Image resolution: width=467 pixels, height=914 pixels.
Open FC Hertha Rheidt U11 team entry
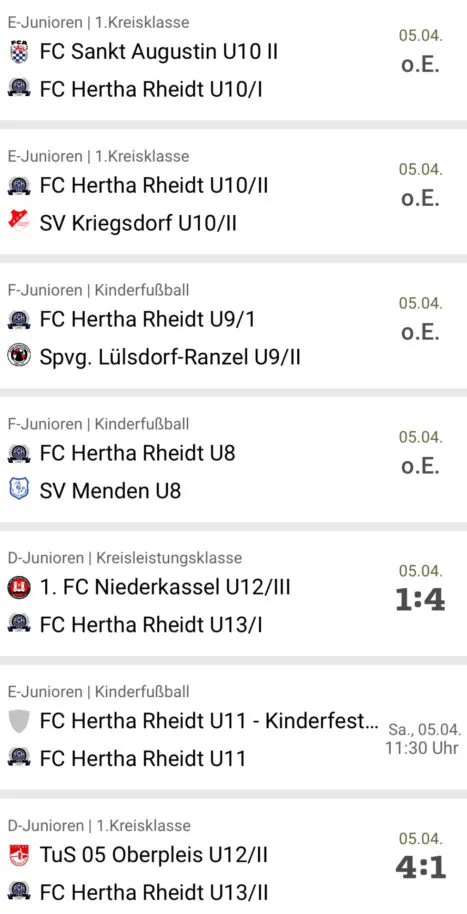143,758
